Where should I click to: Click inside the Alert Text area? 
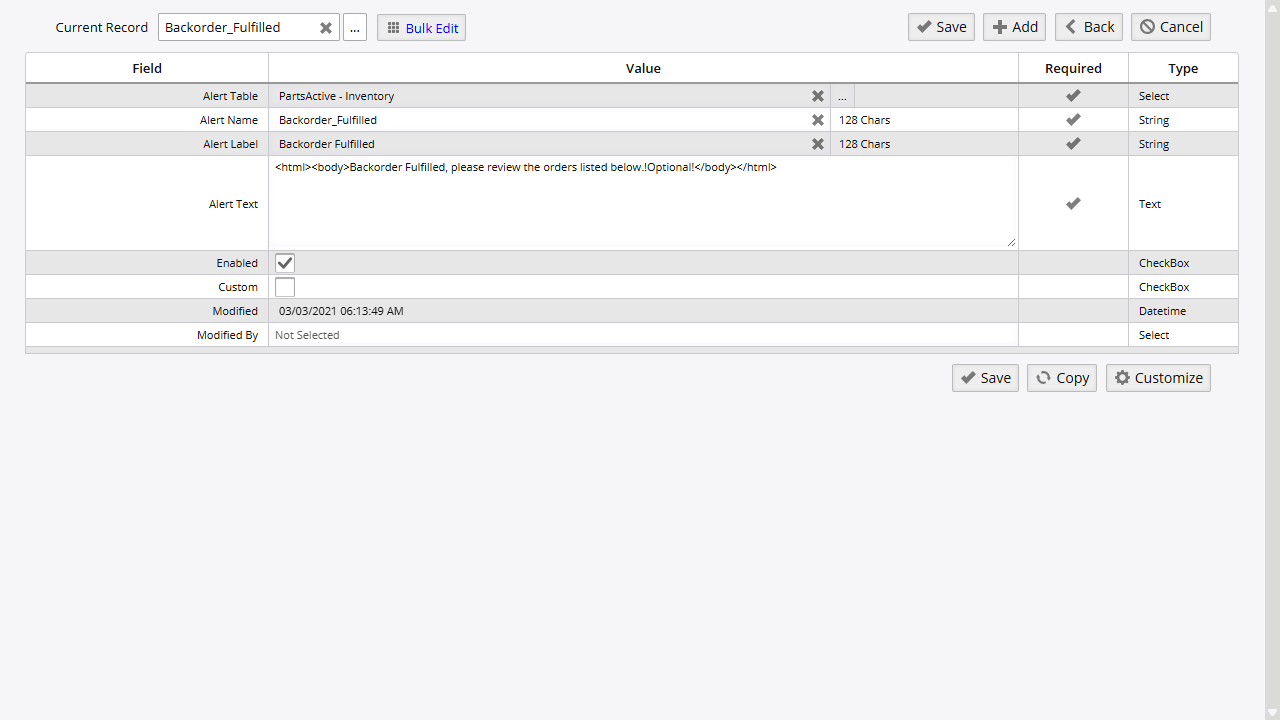(640, 205)
